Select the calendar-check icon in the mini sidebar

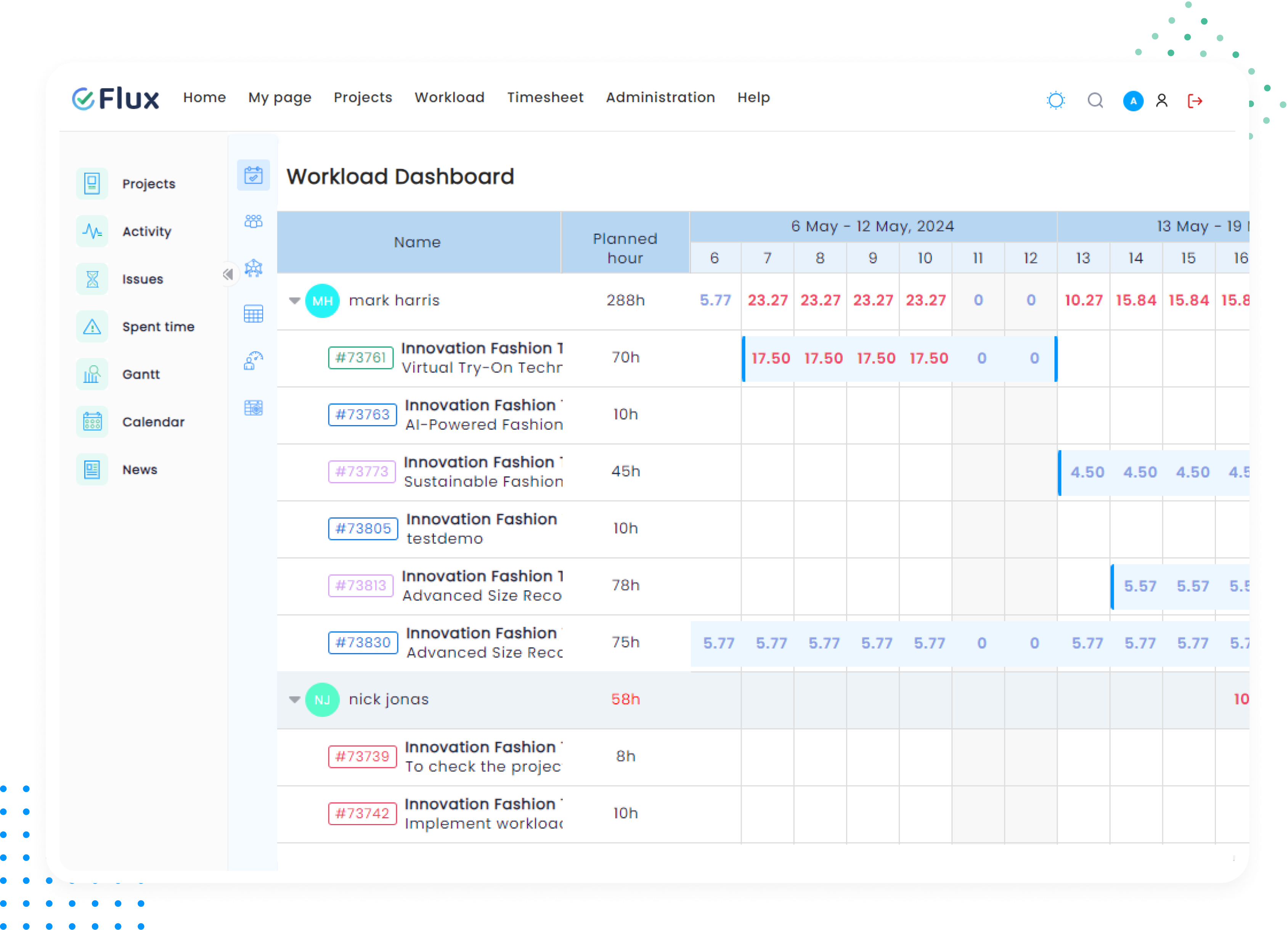[x=253, y=175]
